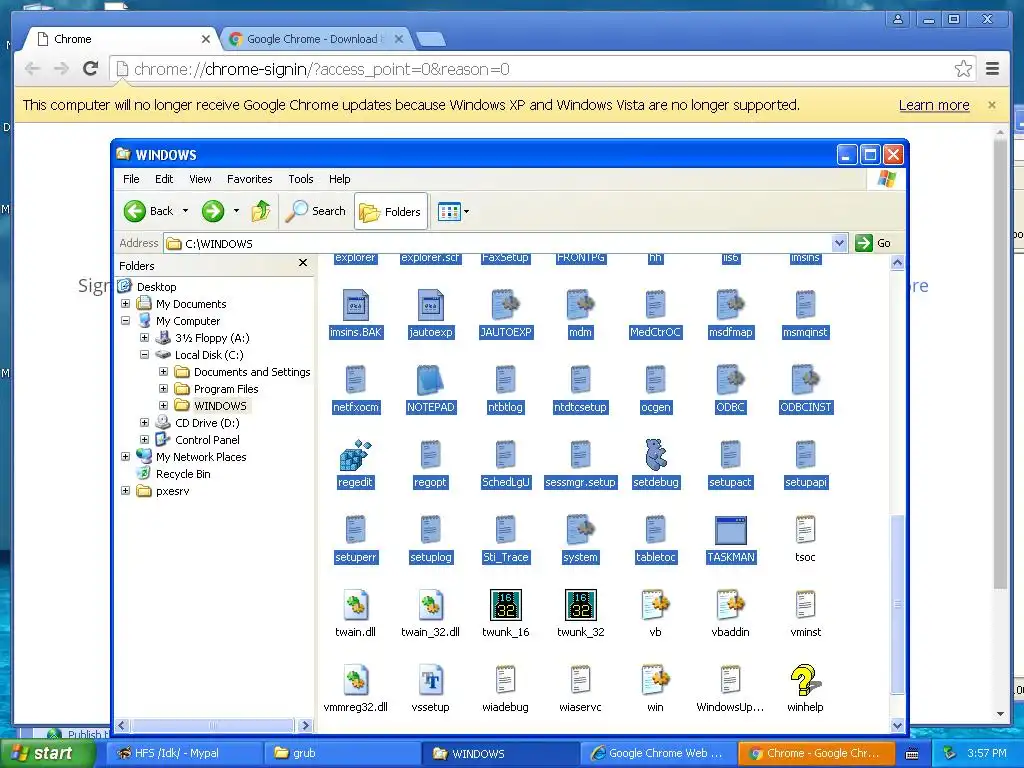
Task: Open the winhelp question mark icon
Action: 805,680
